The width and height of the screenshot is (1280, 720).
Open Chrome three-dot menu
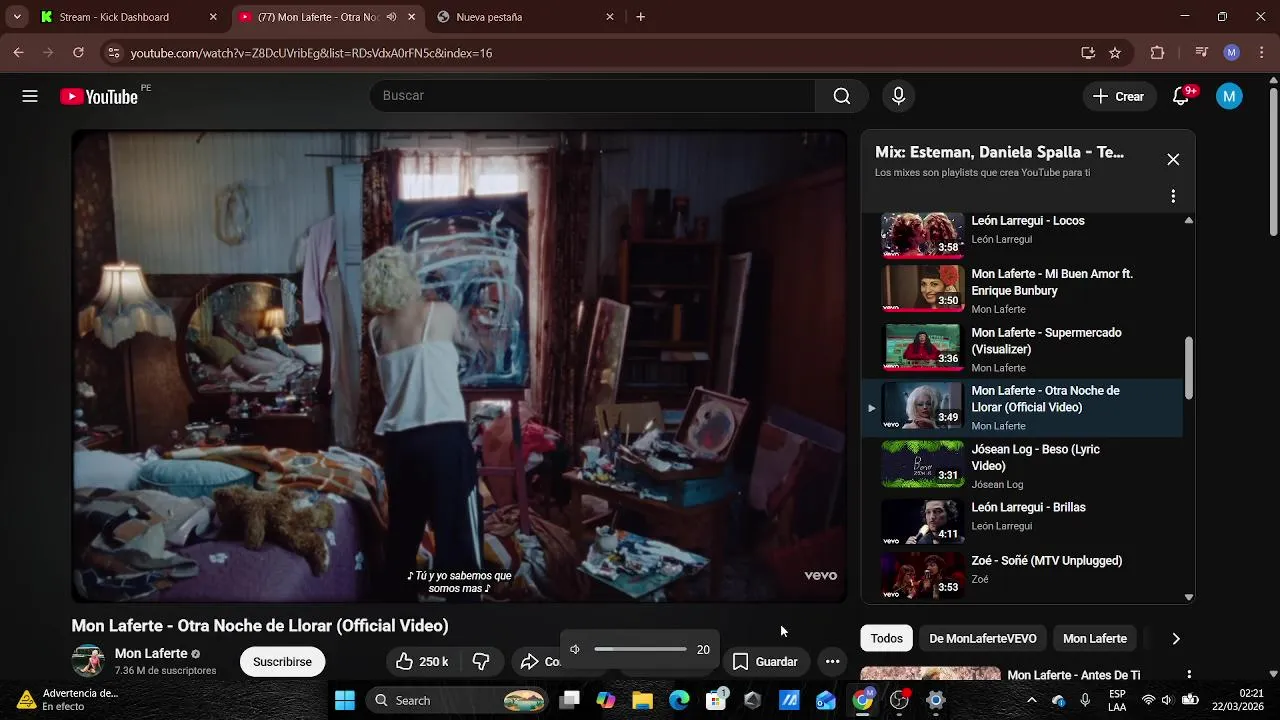point(1260,53)
